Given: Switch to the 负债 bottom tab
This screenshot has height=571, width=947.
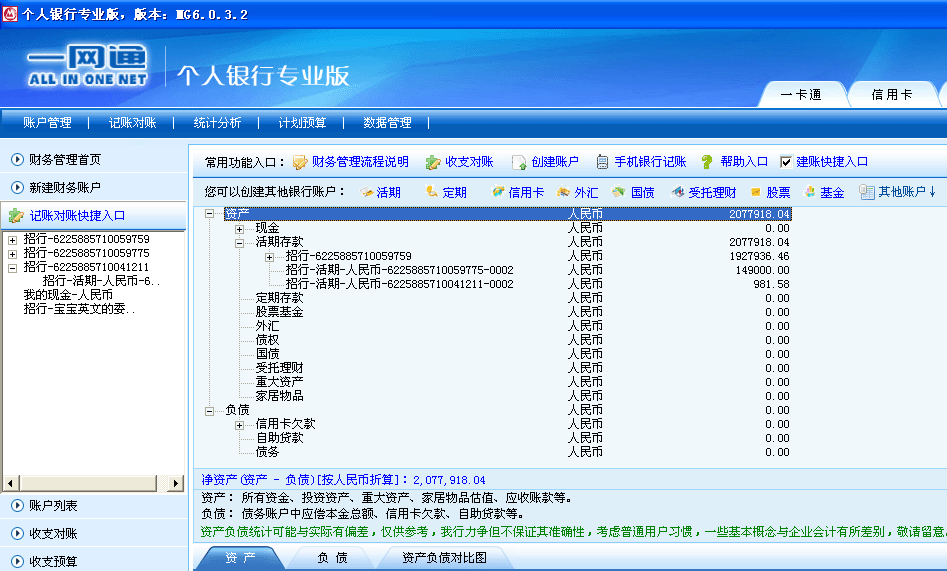Looking at the screenshot, I should tap(332, 558).
